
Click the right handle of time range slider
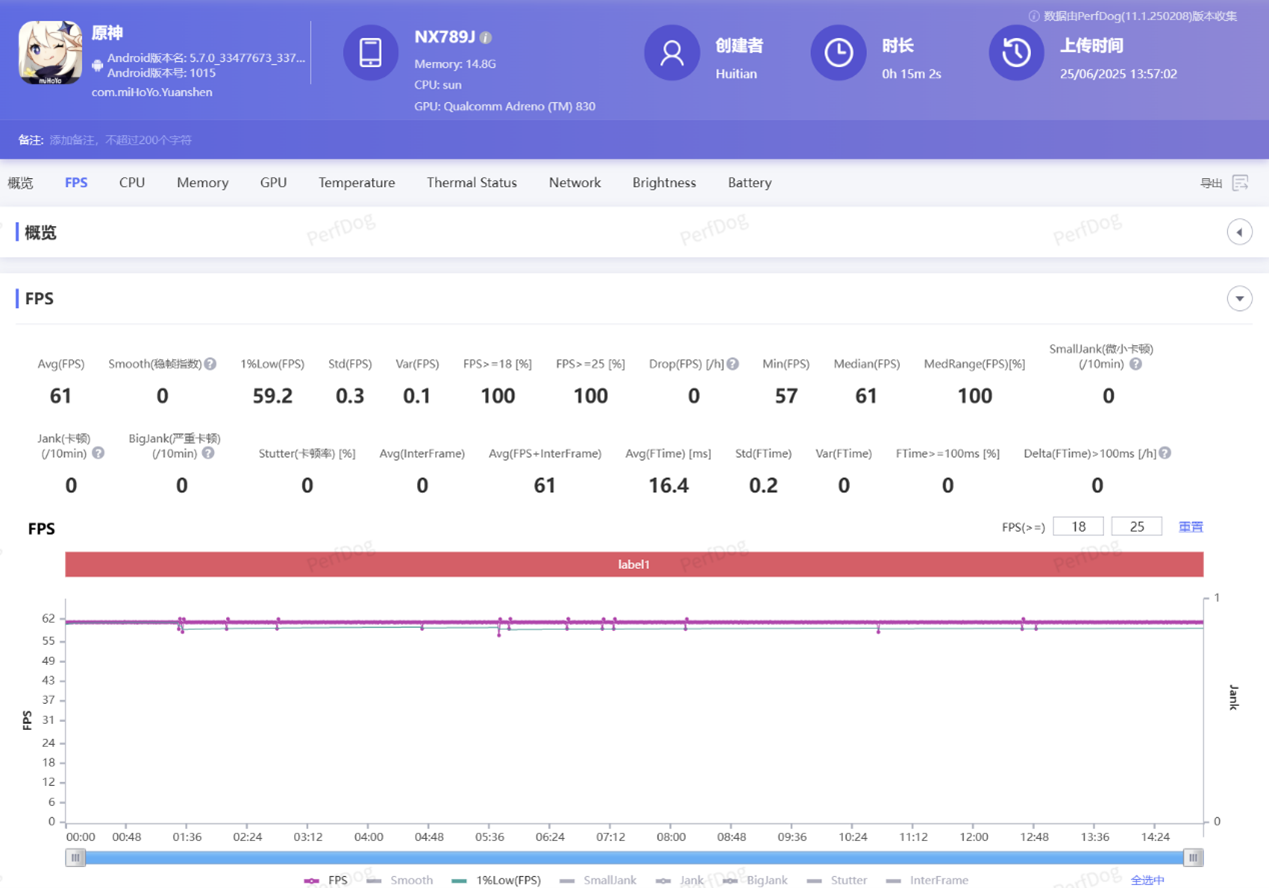[x=1193, y=858]
